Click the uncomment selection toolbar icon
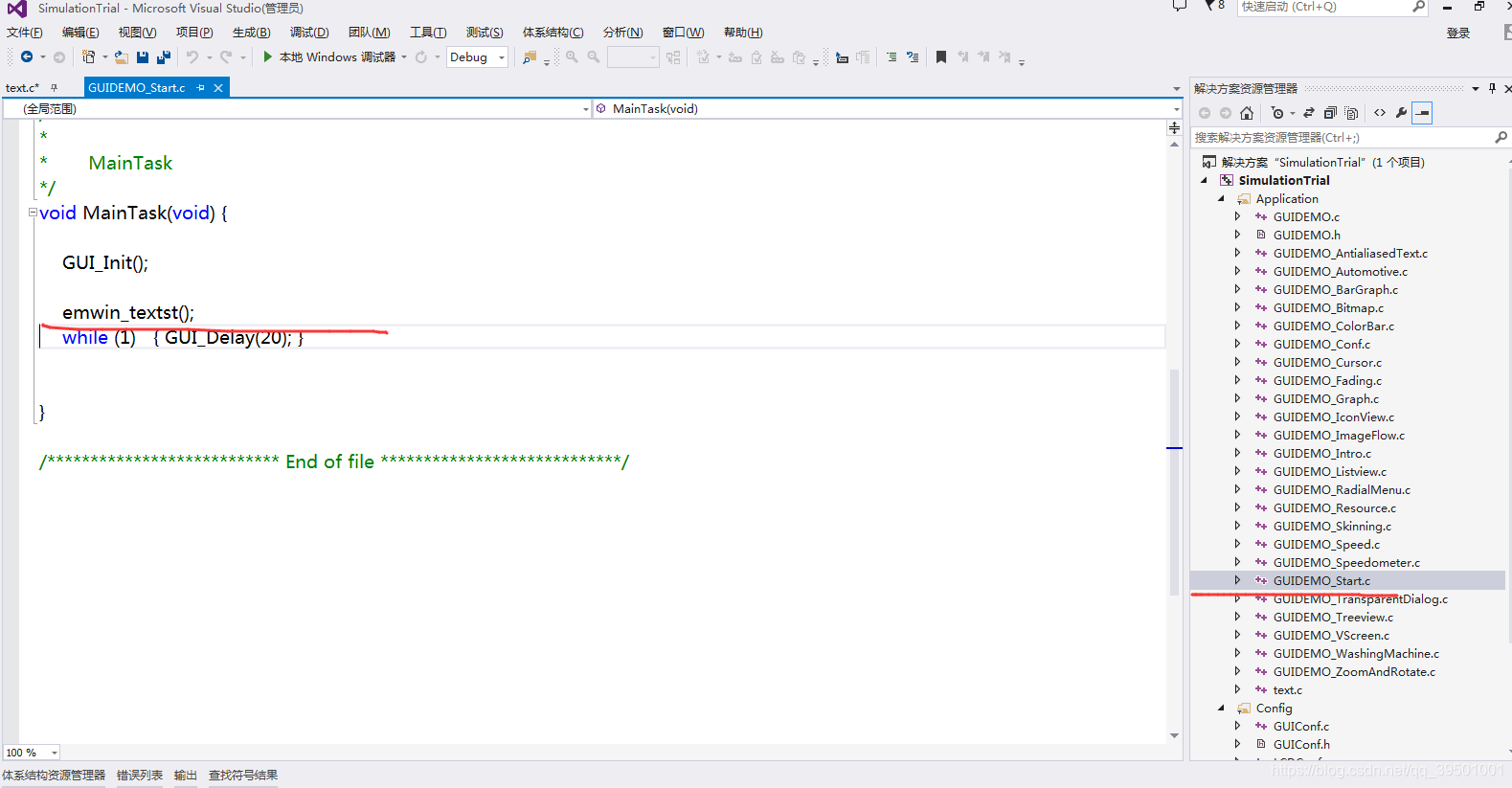The width and height of the screenshot is (1512, 788). pyautogui.click(x=913, y=57)
